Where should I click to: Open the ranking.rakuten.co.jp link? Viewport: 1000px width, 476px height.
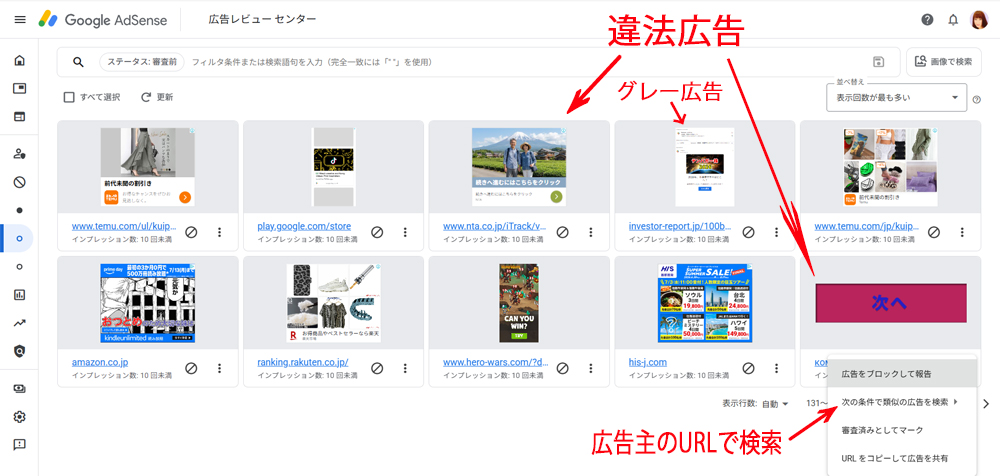pos(303,362)
